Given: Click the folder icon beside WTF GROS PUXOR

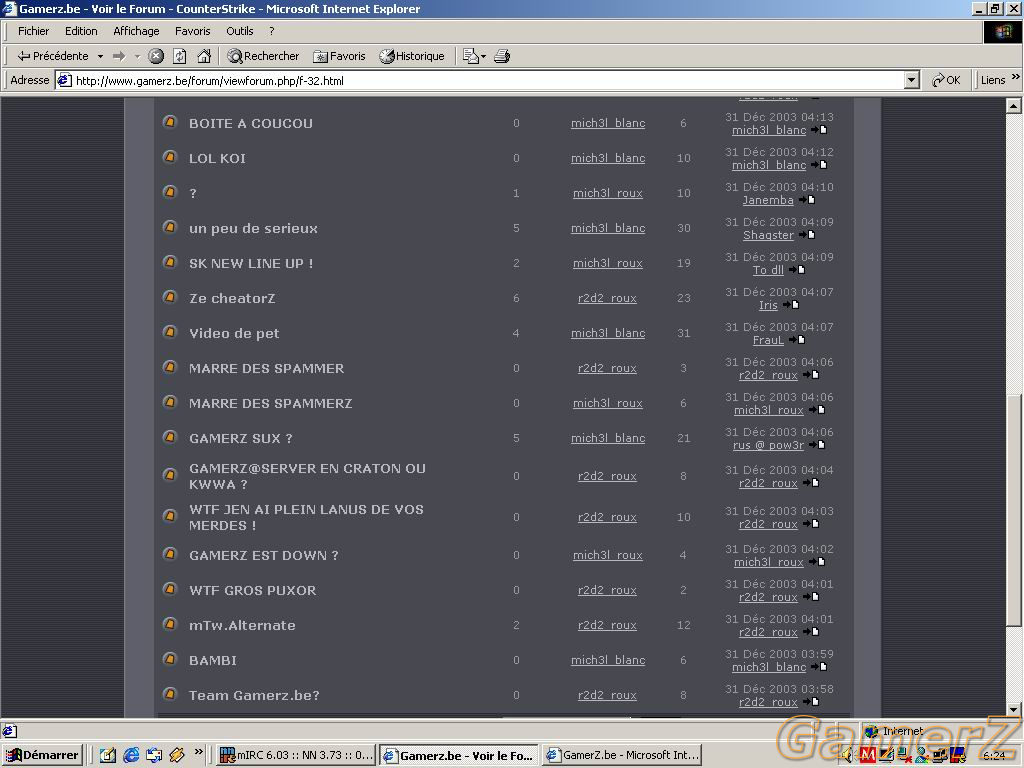Looking at the screenshot, I should click(170, 589).
